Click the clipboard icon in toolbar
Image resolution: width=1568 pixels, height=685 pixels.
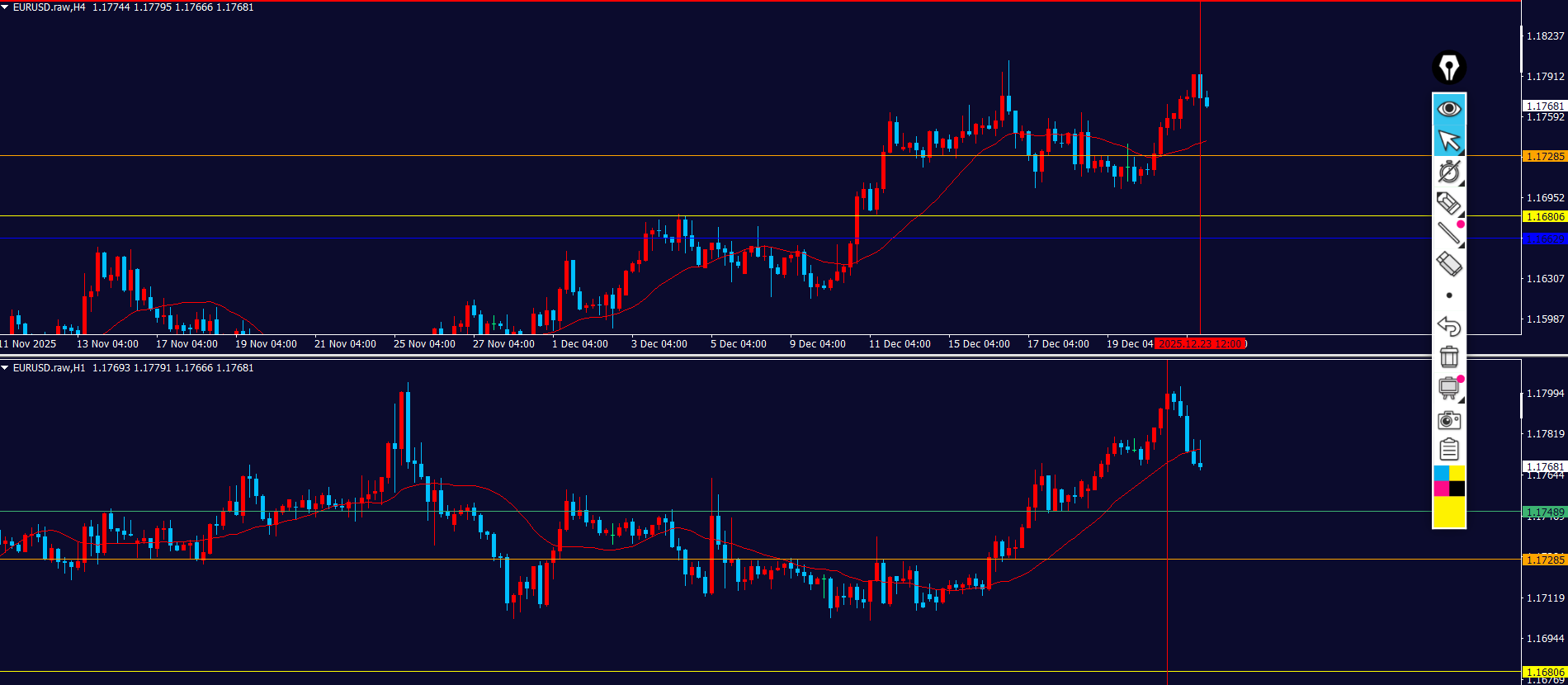tap(1448, 450)
